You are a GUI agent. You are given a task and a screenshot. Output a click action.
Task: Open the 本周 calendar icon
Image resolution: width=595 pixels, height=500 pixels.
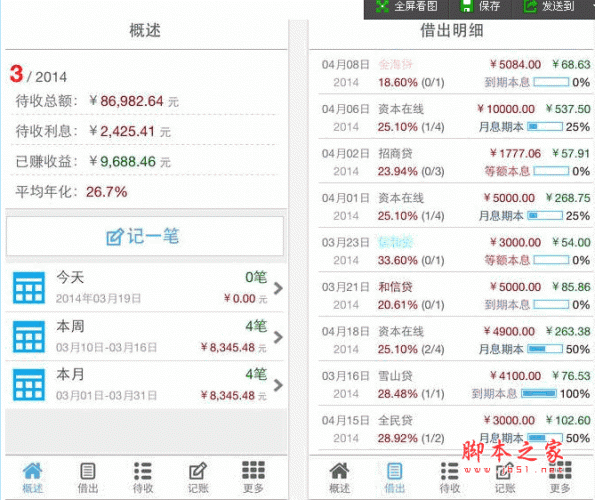pyautogui.click(x=29, y=336)
